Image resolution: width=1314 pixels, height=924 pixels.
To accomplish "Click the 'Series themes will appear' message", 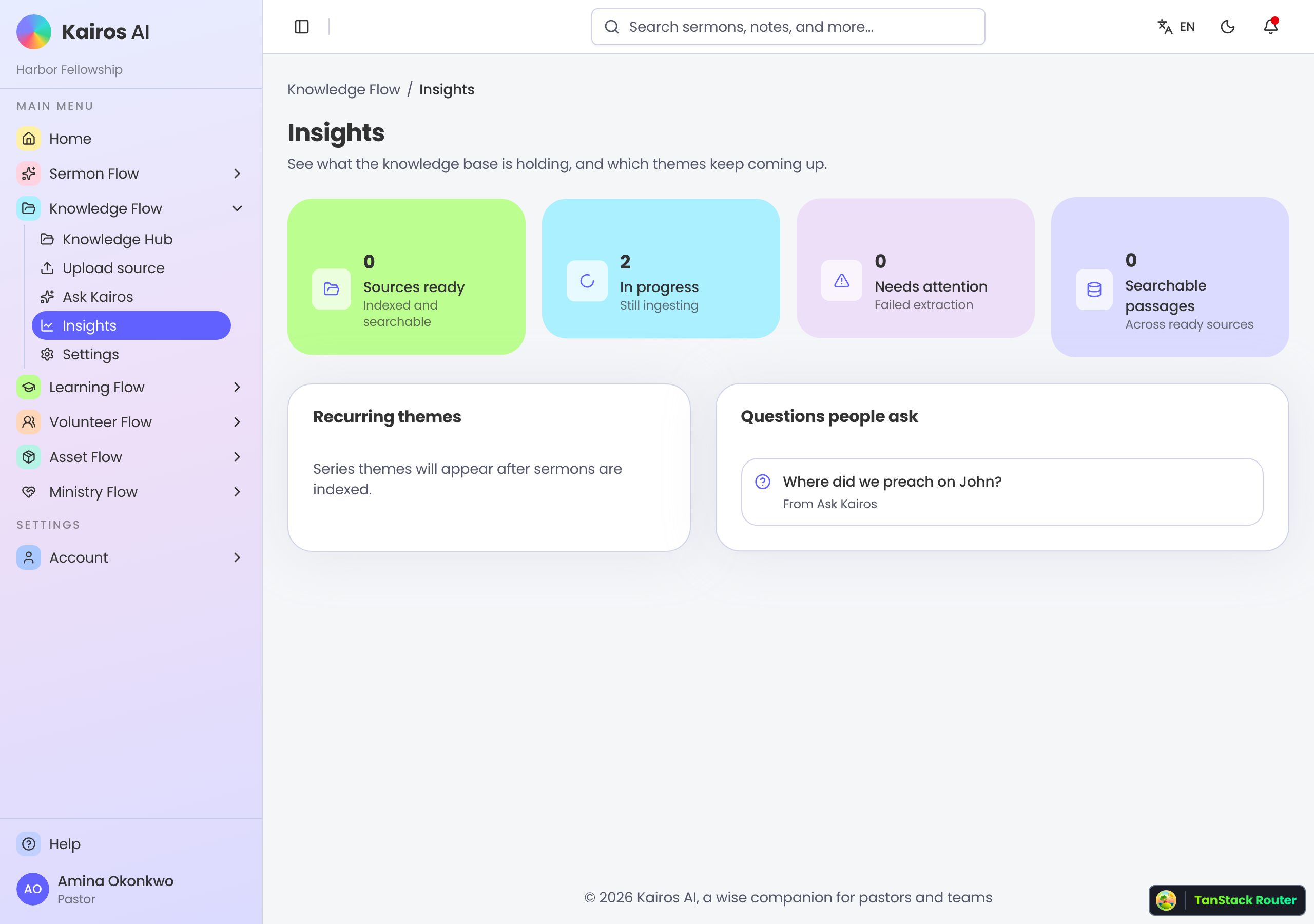I will (x=468, y=479).
